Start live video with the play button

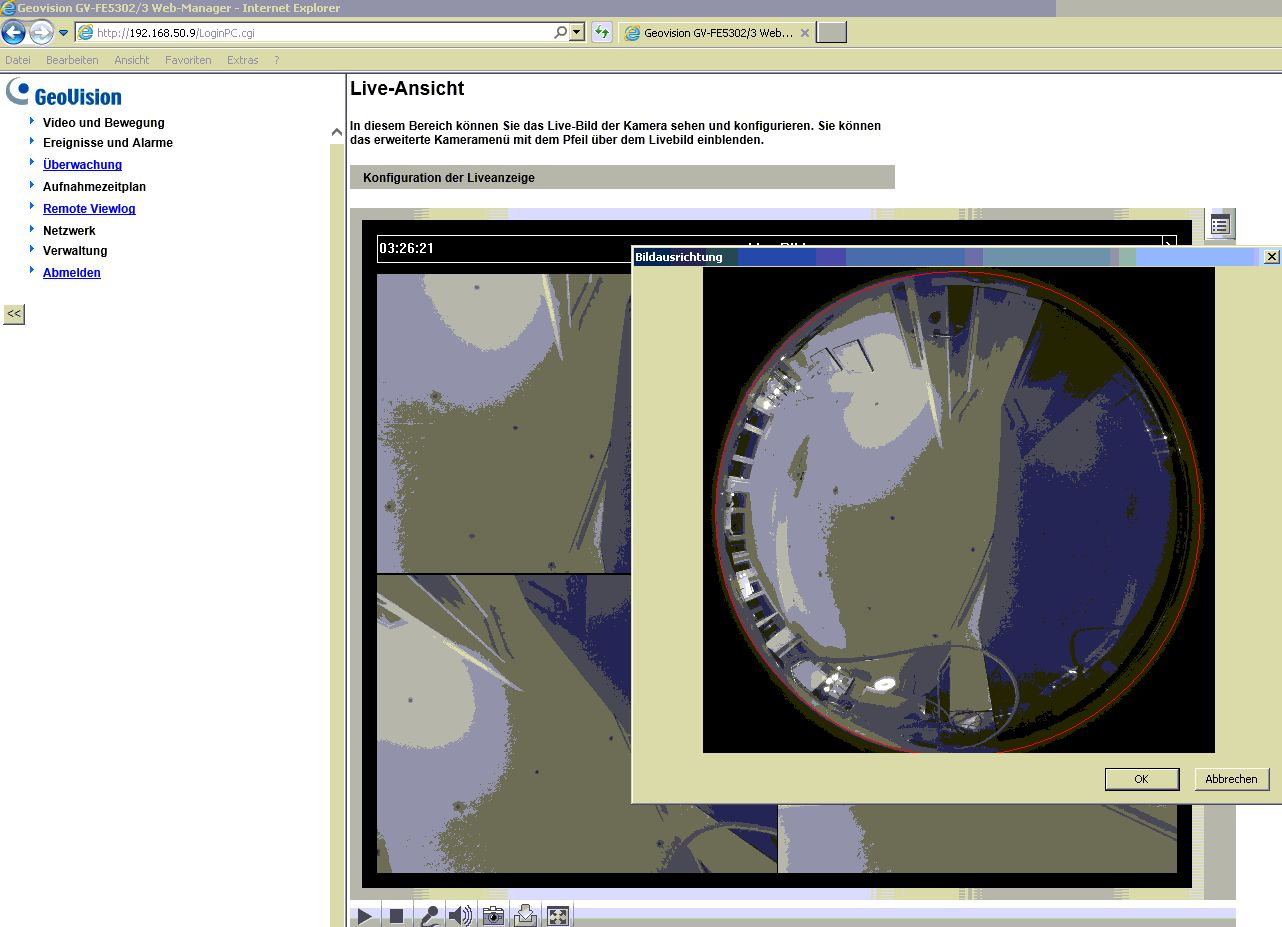(365, 916)
